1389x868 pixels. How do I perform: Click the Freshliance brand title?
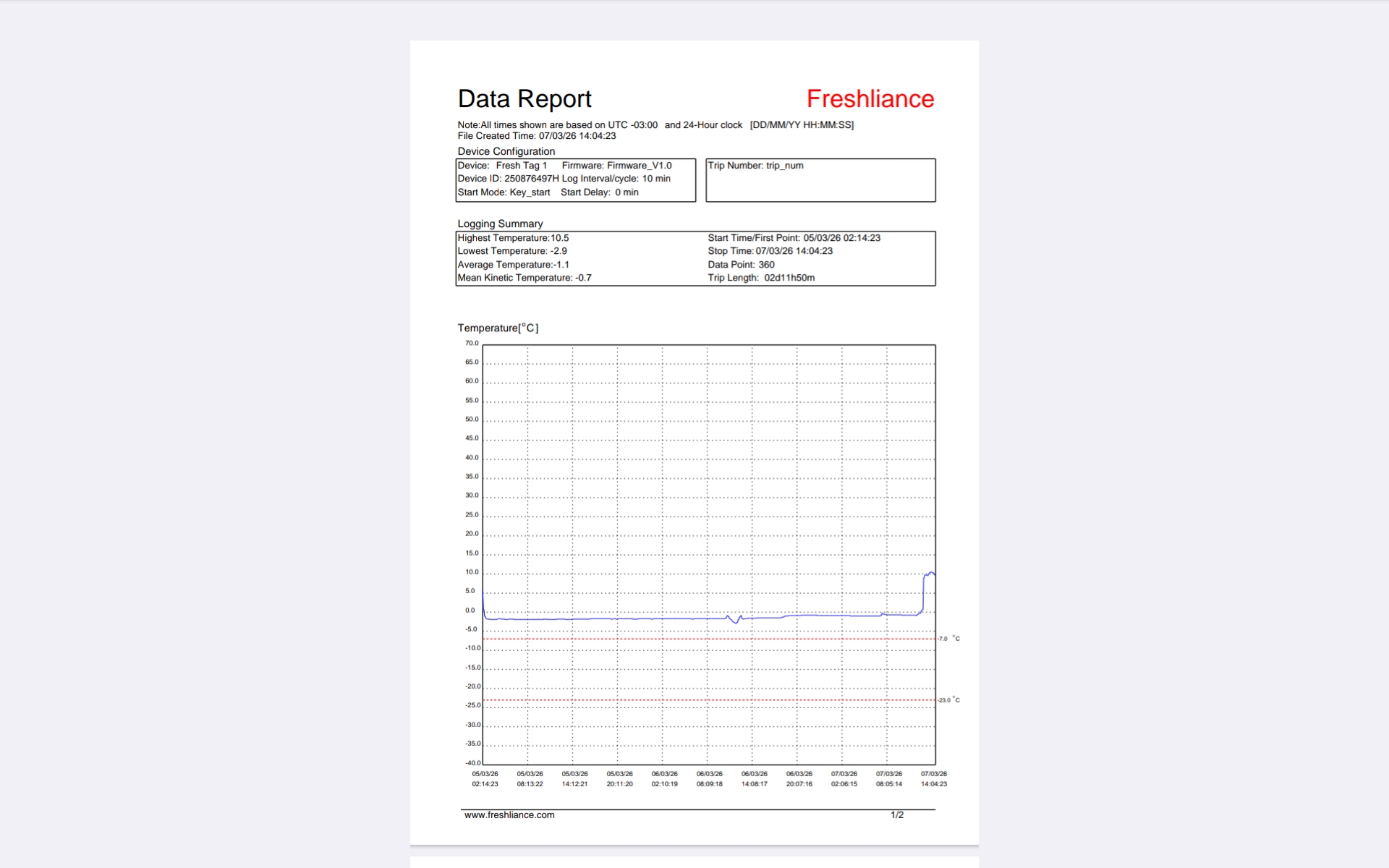point(870,99)
